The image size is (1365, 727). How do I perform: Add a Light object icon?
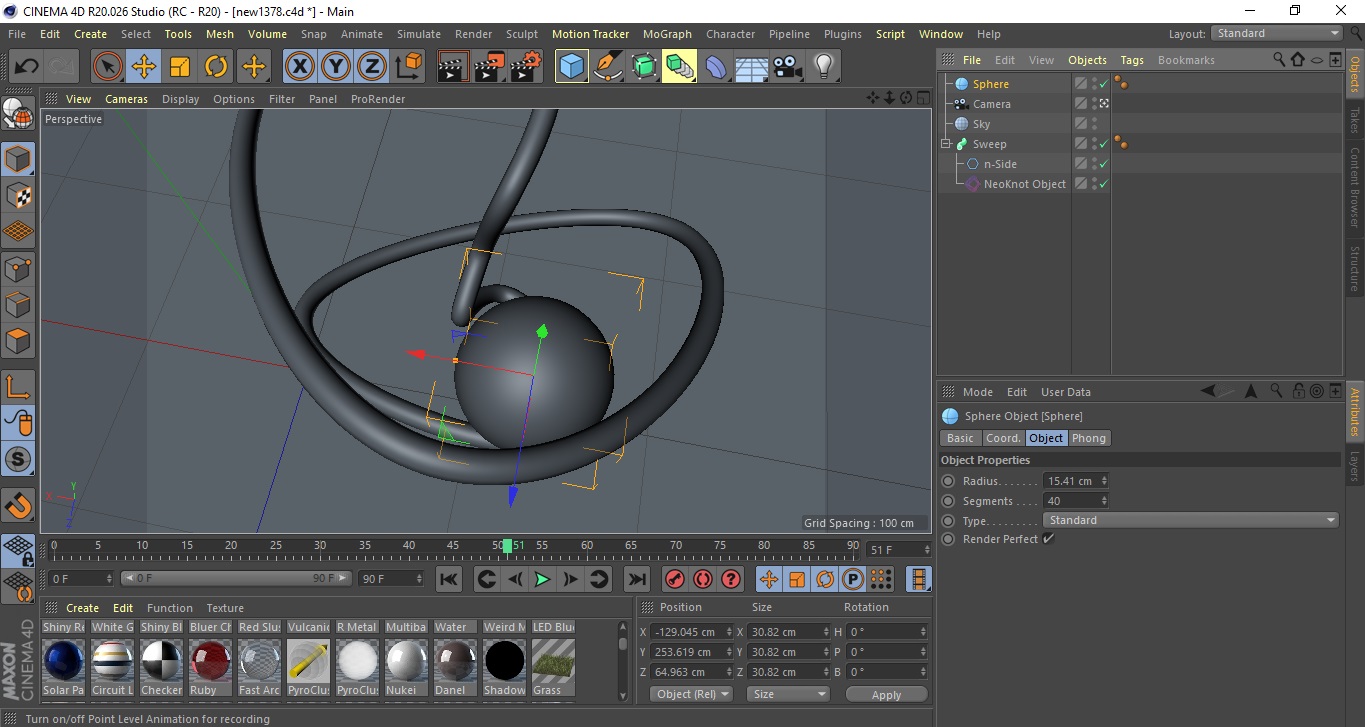824,67
